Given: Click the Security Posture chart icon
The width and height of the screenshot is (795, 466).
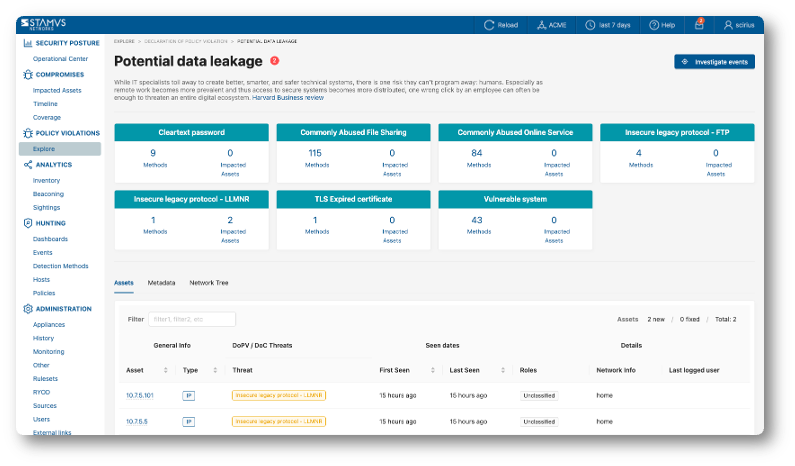Looking at the screenshot, I should 27,43.
